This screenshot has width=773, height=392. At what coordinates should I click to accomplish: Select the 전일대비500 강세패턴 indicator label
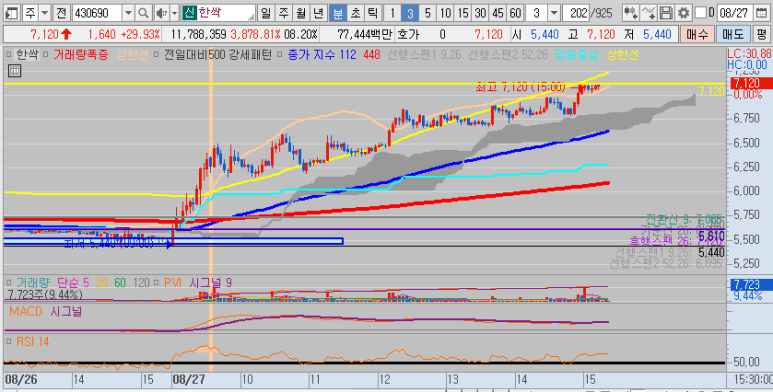[x=217, y=55]
